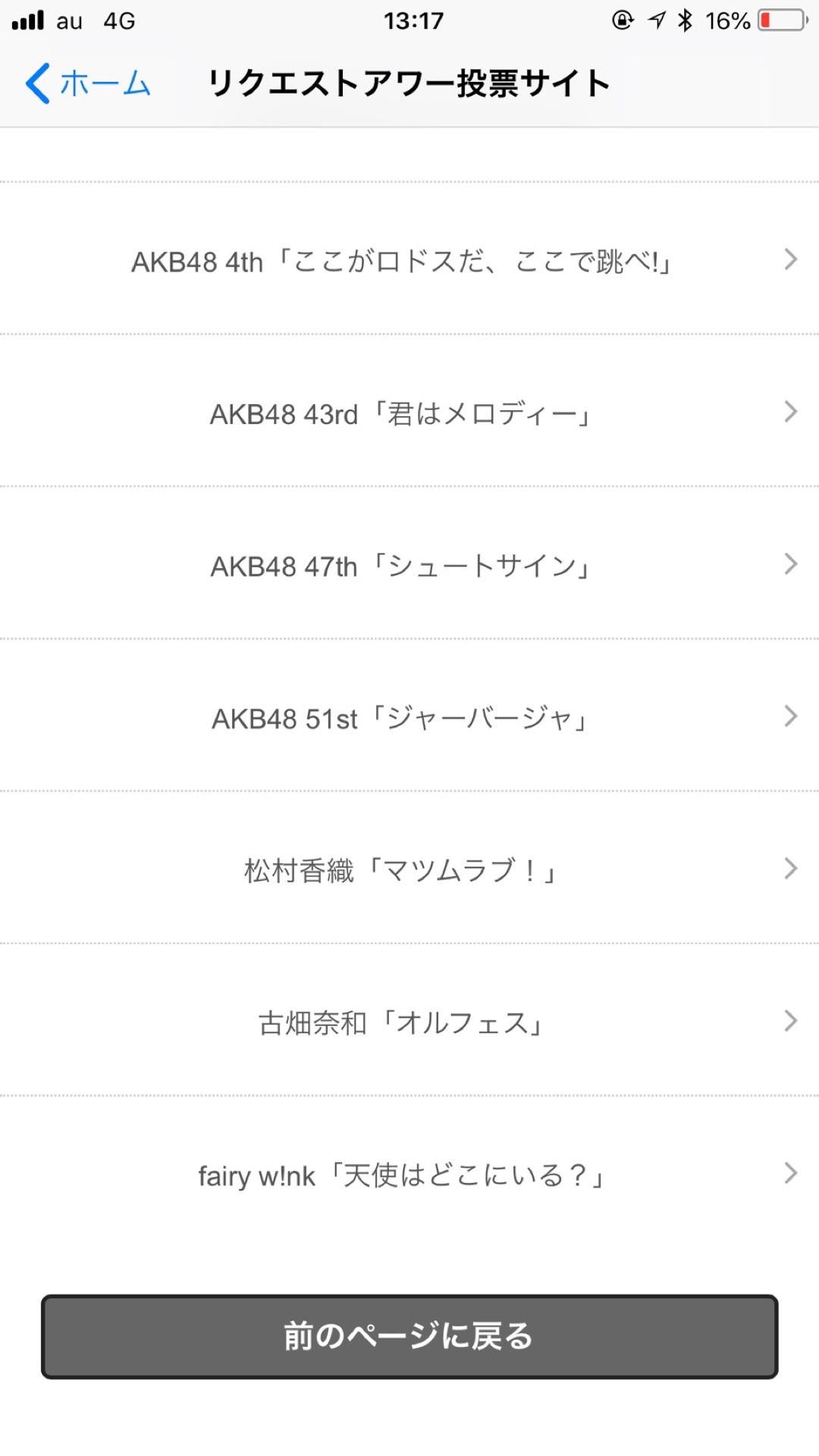Choose AKB48 51st ジャーバージャ
Viewport: 819px width, 1456px height.
point(401,719)
